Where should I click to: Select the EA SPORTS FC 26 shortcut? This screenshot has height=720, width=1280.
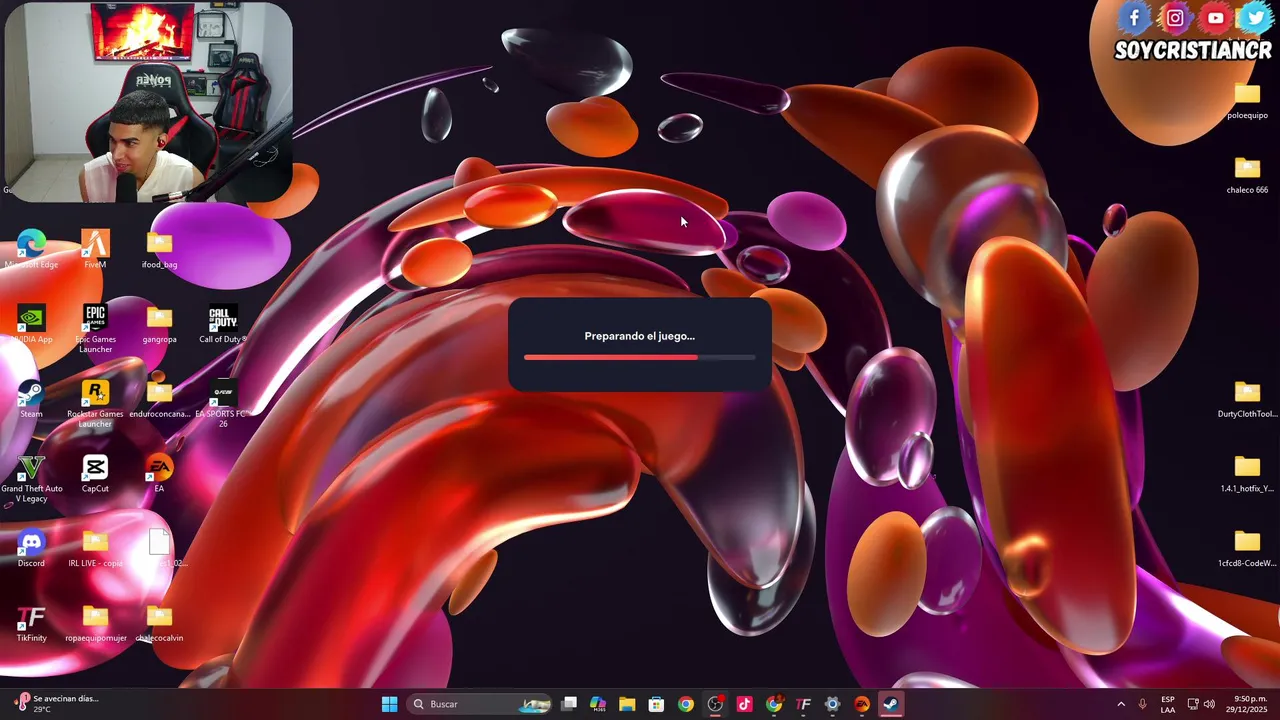(x=223, y=403)
